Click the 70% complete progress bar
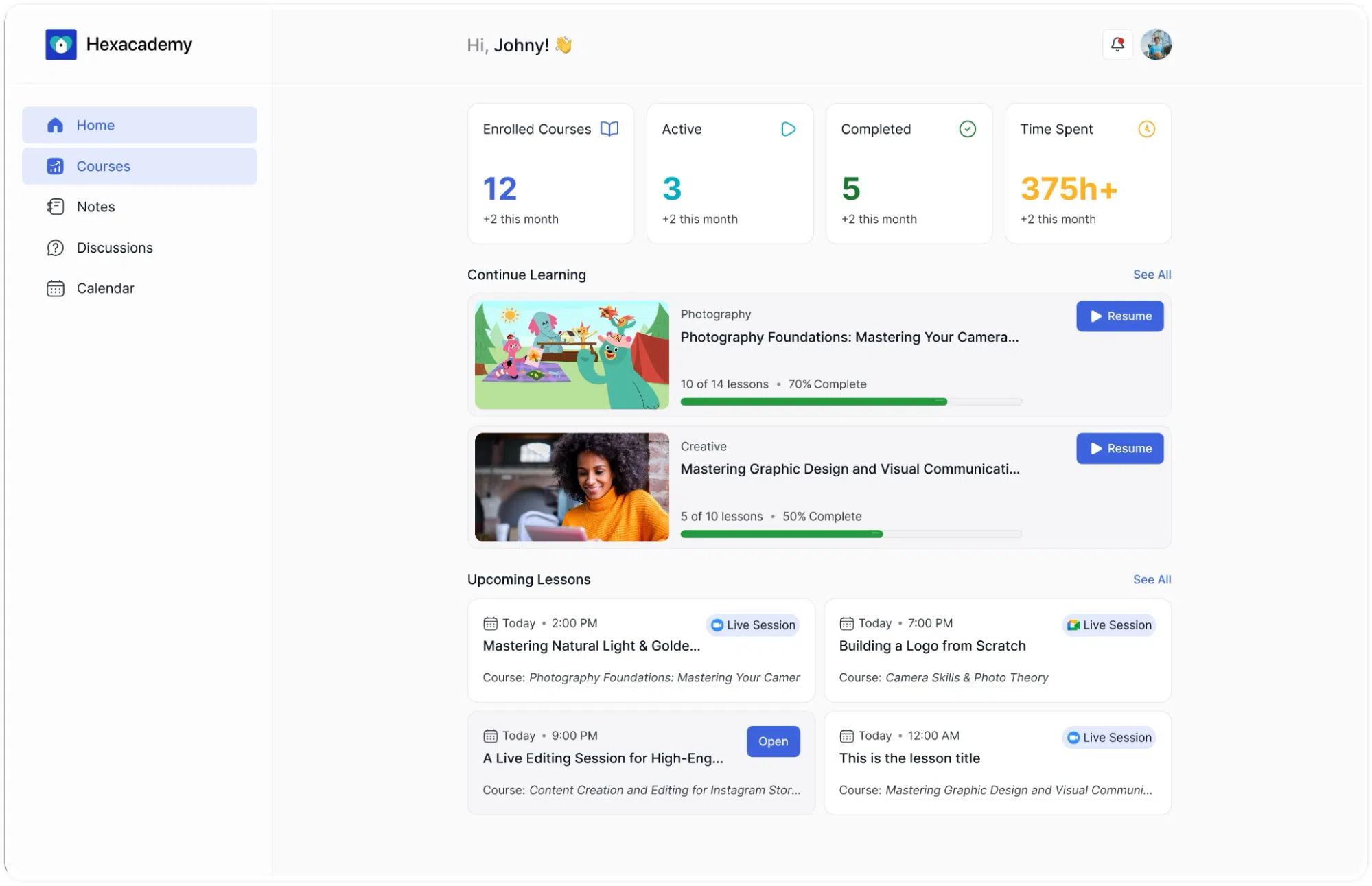Image resolution: width=1372 pixels, height=886 pixels. pos(851,401)
